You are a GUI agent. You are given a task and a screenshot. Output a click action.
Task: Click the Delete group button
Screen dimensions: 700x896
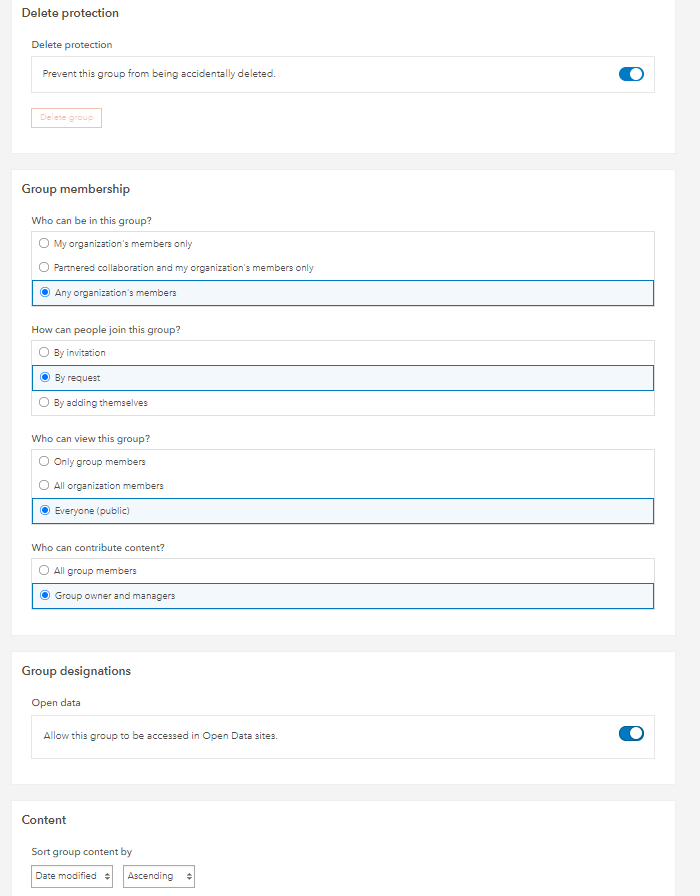67,118
